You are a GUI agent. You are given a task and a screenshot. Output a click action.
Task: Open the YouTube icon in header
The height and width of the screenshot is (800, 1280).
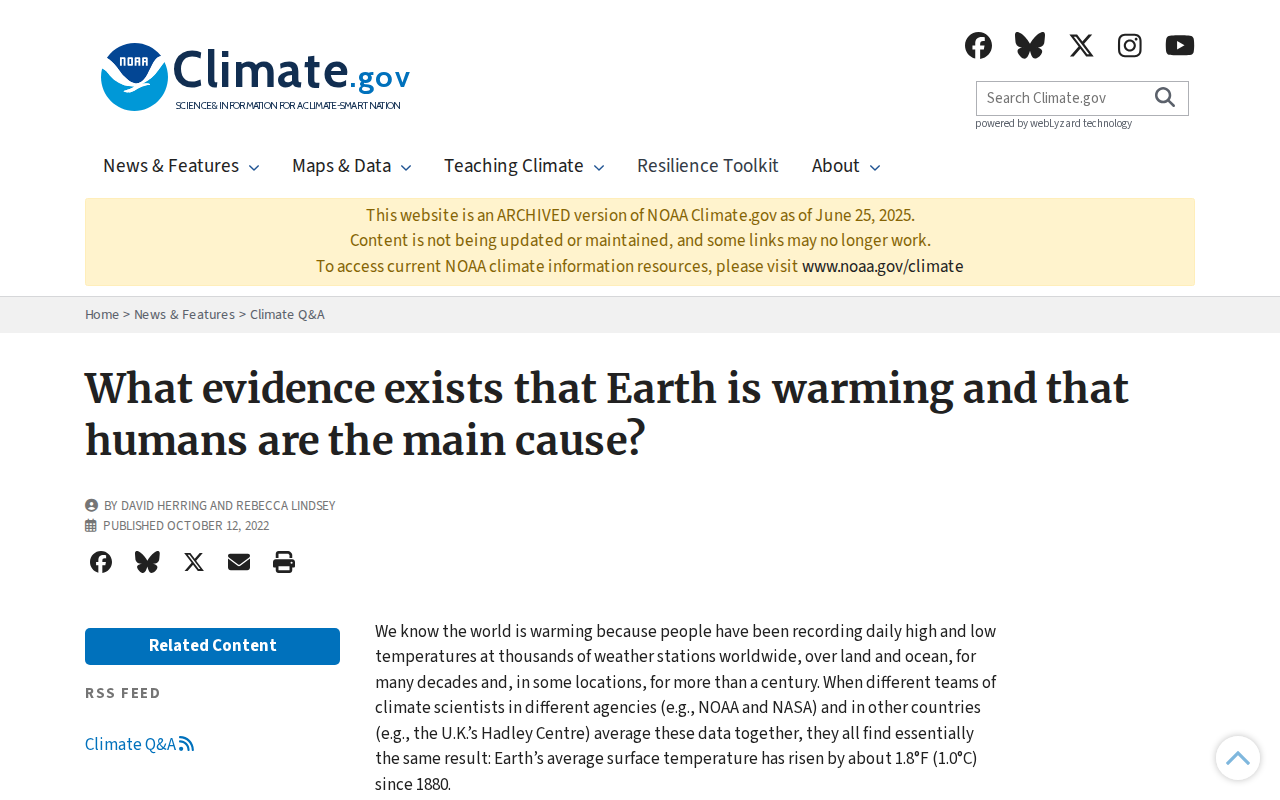click(x=1180, y=45)
